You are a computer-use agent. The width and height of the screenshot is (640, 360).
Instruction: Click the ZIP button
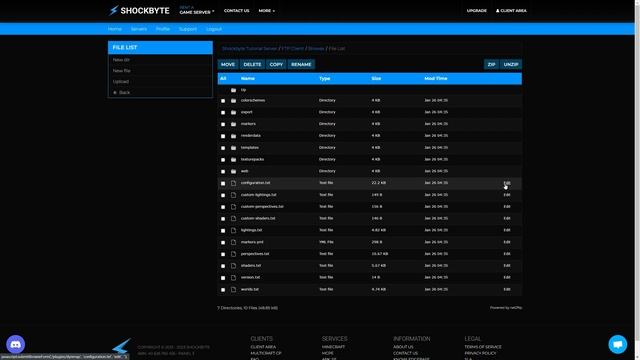tap(491, 64)
